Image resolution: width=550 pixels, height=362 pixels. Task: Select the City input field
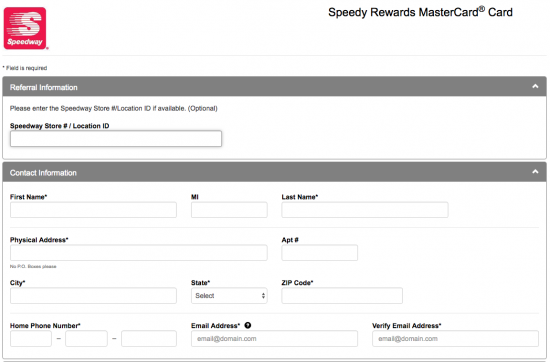(93, 296)
